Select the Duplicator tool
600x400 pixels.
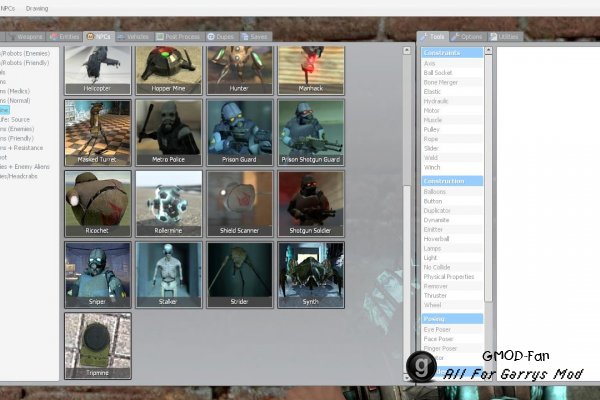(452, 211)
